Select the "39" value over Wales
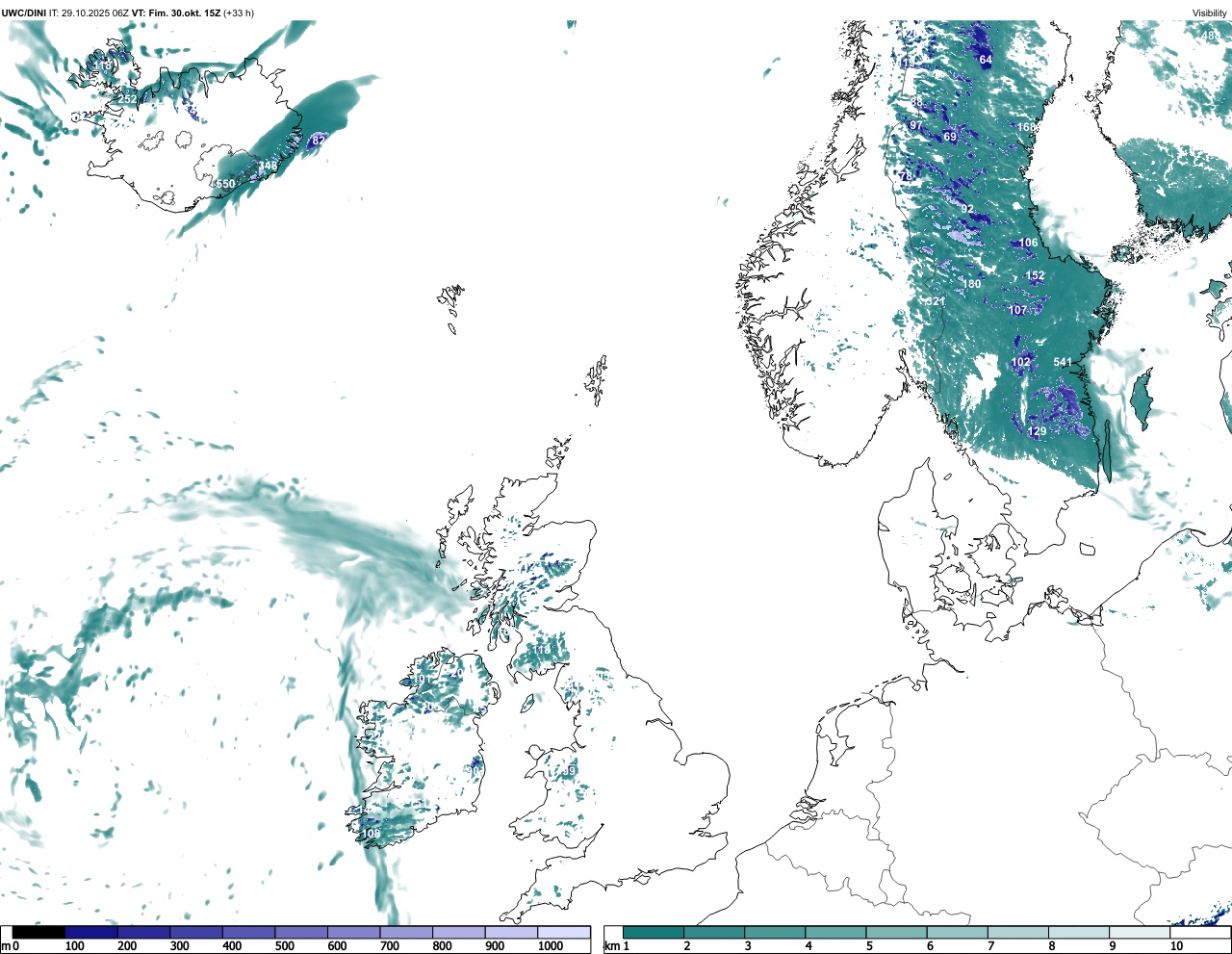Viewport: 1232px width, 954px height. click(569, 770)
